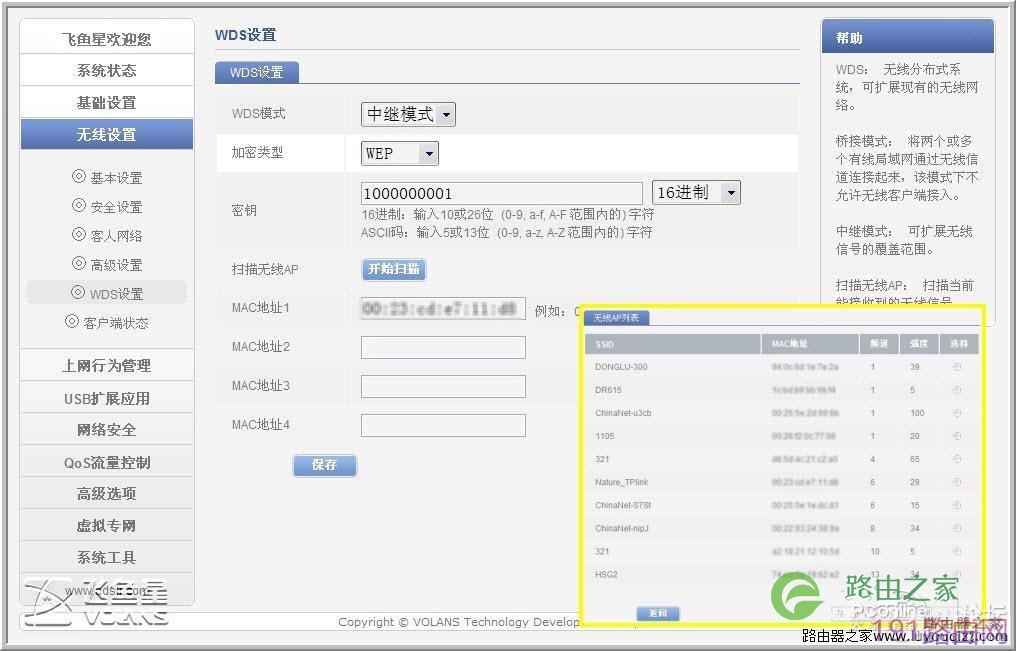The image size is (1016, 651).
Task: Open the WDS模式 dropdown showing 中继模式
Action: click(408, 115)
